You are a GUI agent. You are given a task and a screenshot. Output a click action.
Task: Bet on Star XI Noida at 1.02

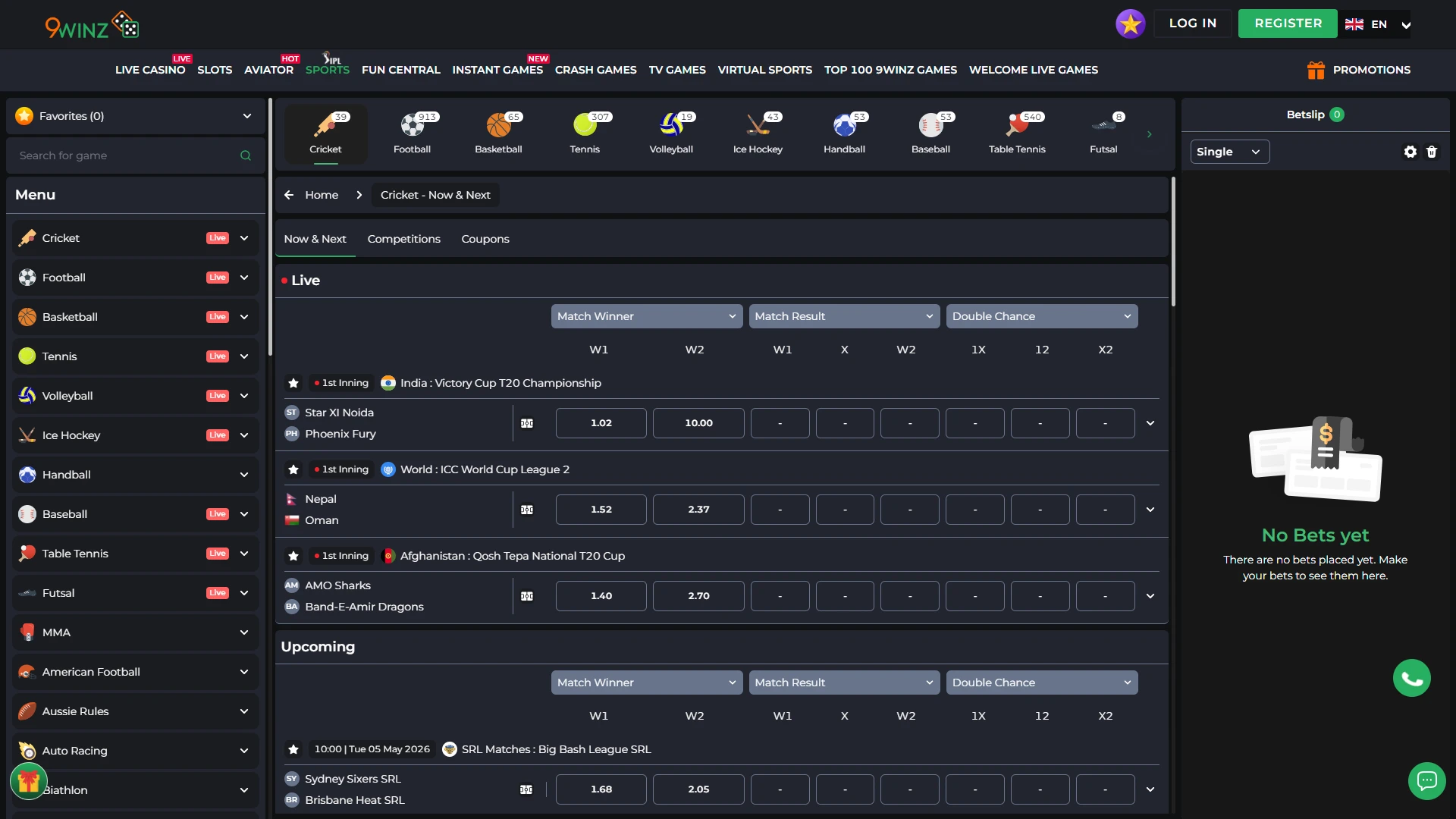601,423
